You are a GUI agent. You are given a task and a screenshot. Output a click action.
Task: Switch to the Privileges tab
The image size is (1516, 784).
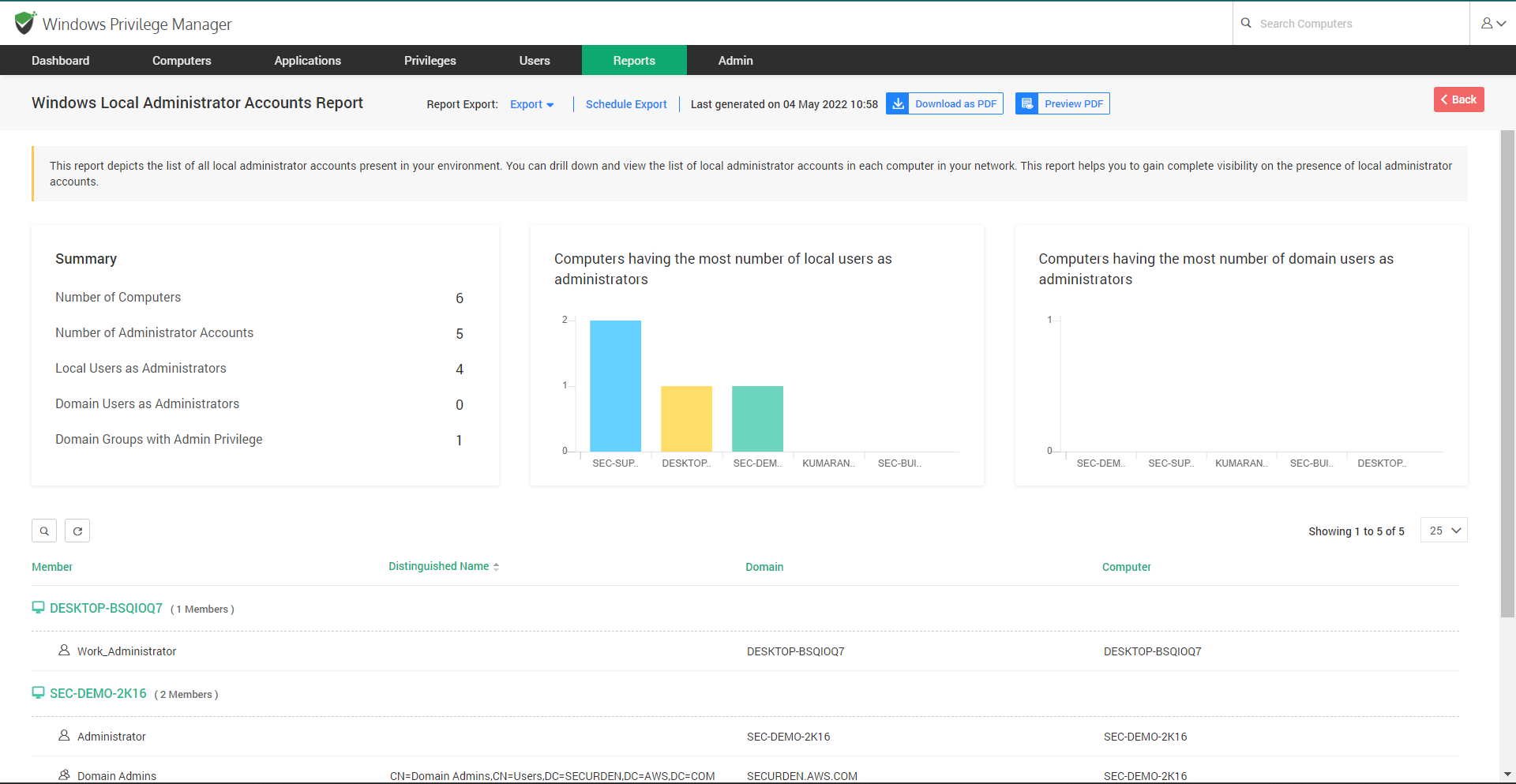[430, 60]
